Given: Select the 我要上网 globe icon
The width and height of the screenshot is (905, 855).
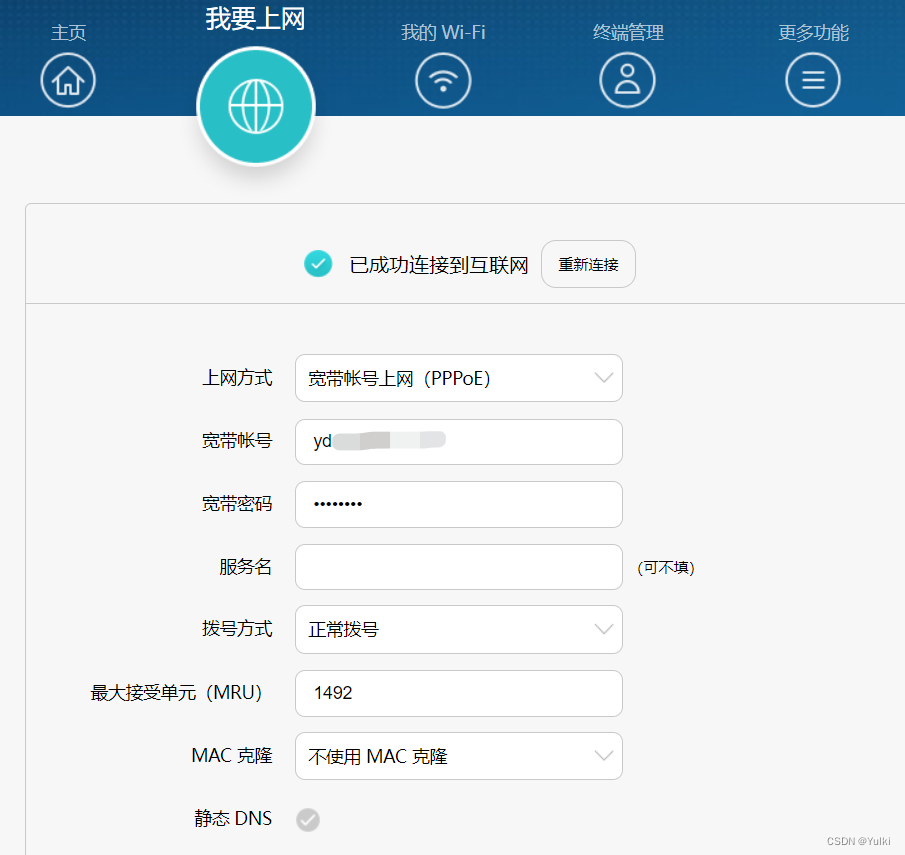Looking at the screenshot, I should [256, 105].
